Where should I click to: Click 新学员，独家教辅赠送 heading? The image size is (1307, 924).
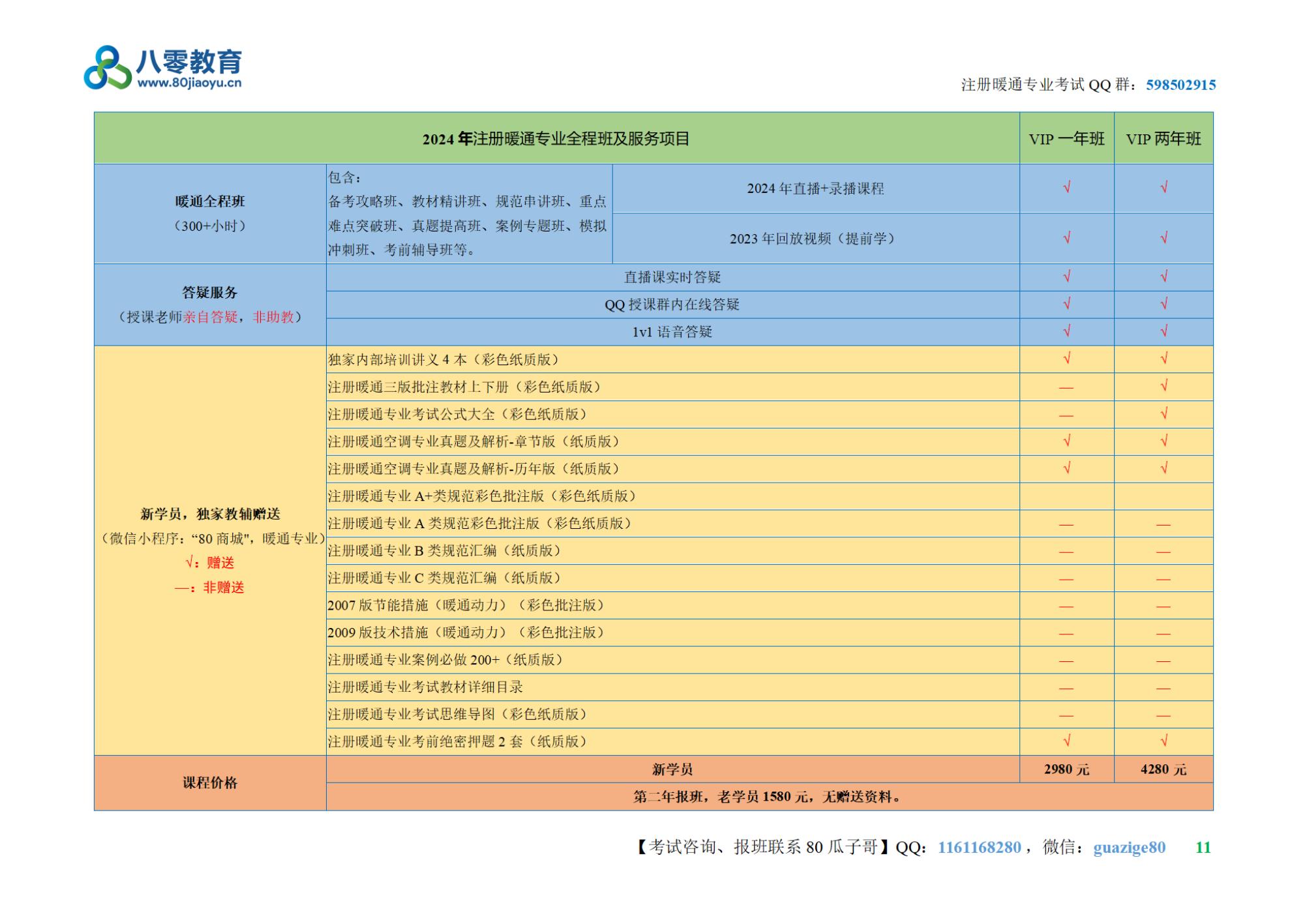click(210, 514)
